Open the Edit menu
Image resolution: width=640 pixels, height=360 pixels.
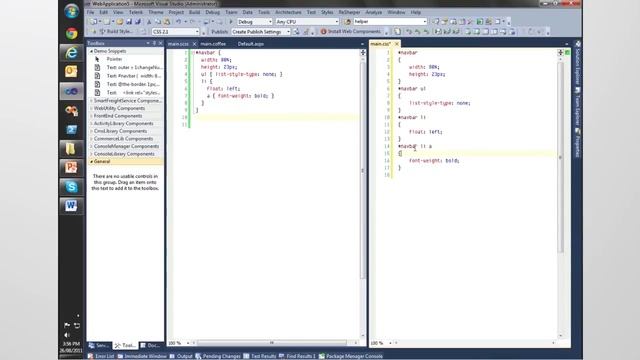[104, 12]
